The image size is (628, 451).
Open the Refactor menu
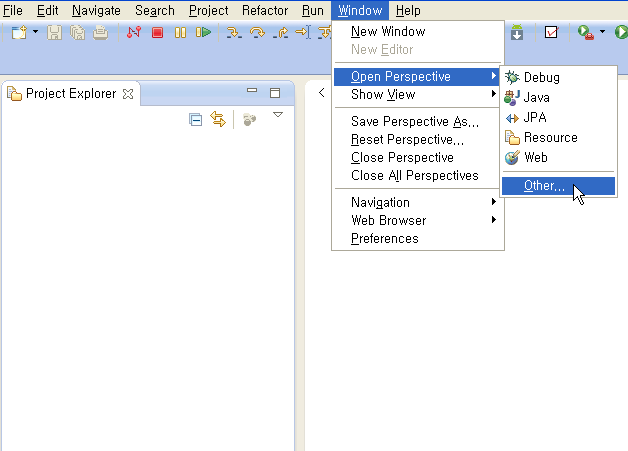coord(265,10)
